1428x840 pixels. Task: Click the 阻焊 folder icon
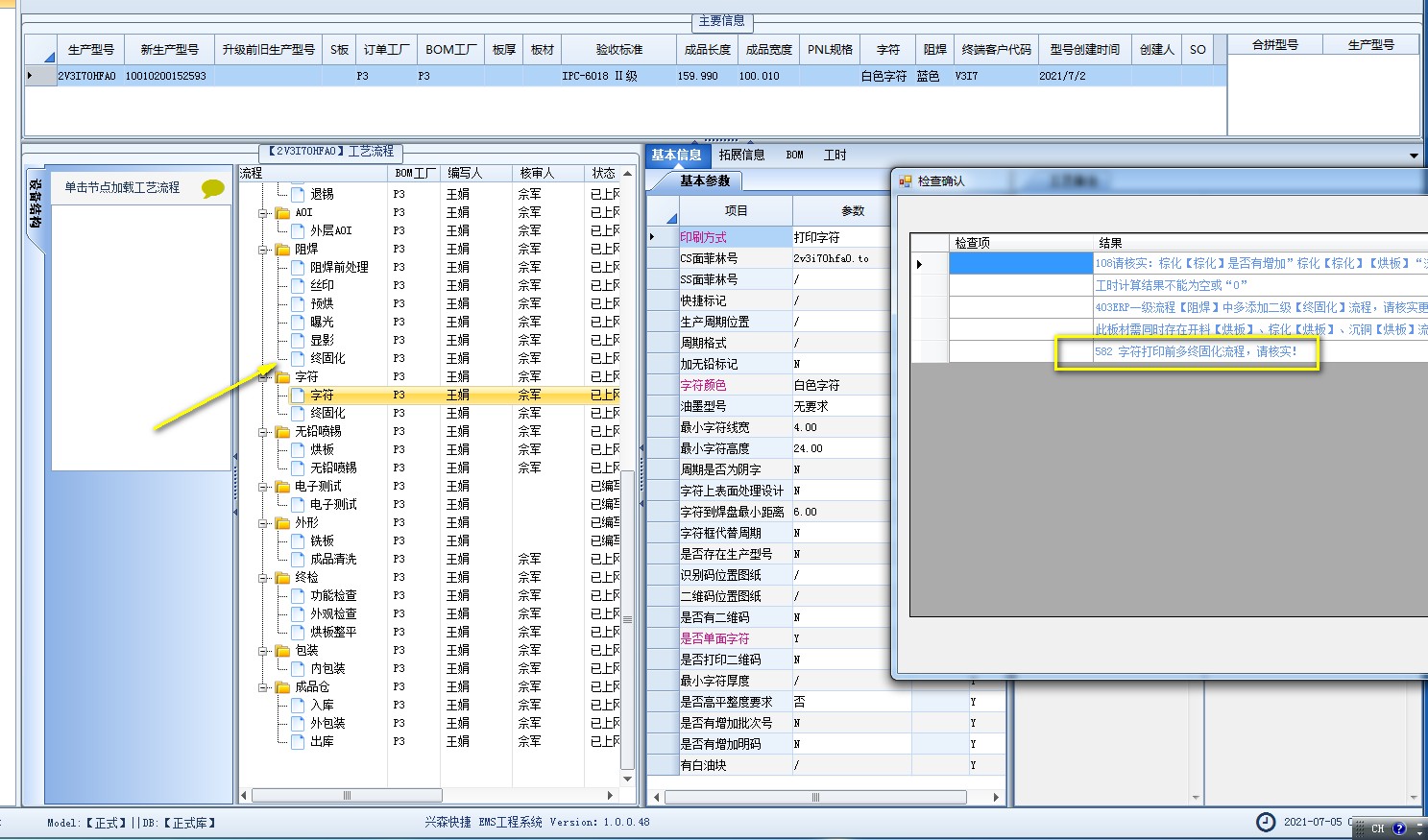(282, 249)
